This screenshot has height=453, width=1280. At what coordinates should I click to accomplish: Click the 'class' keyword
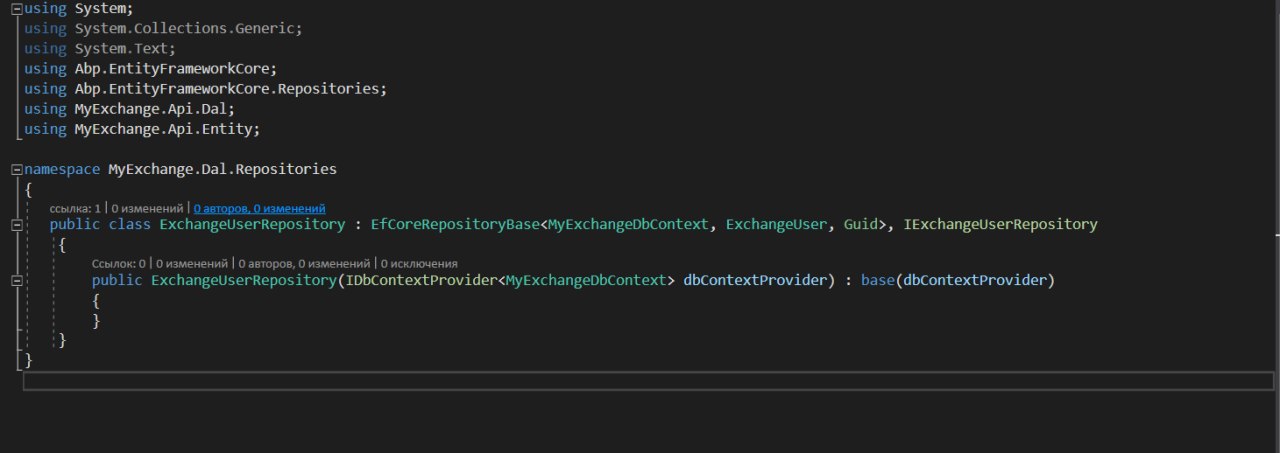click(x=129, y=225)
